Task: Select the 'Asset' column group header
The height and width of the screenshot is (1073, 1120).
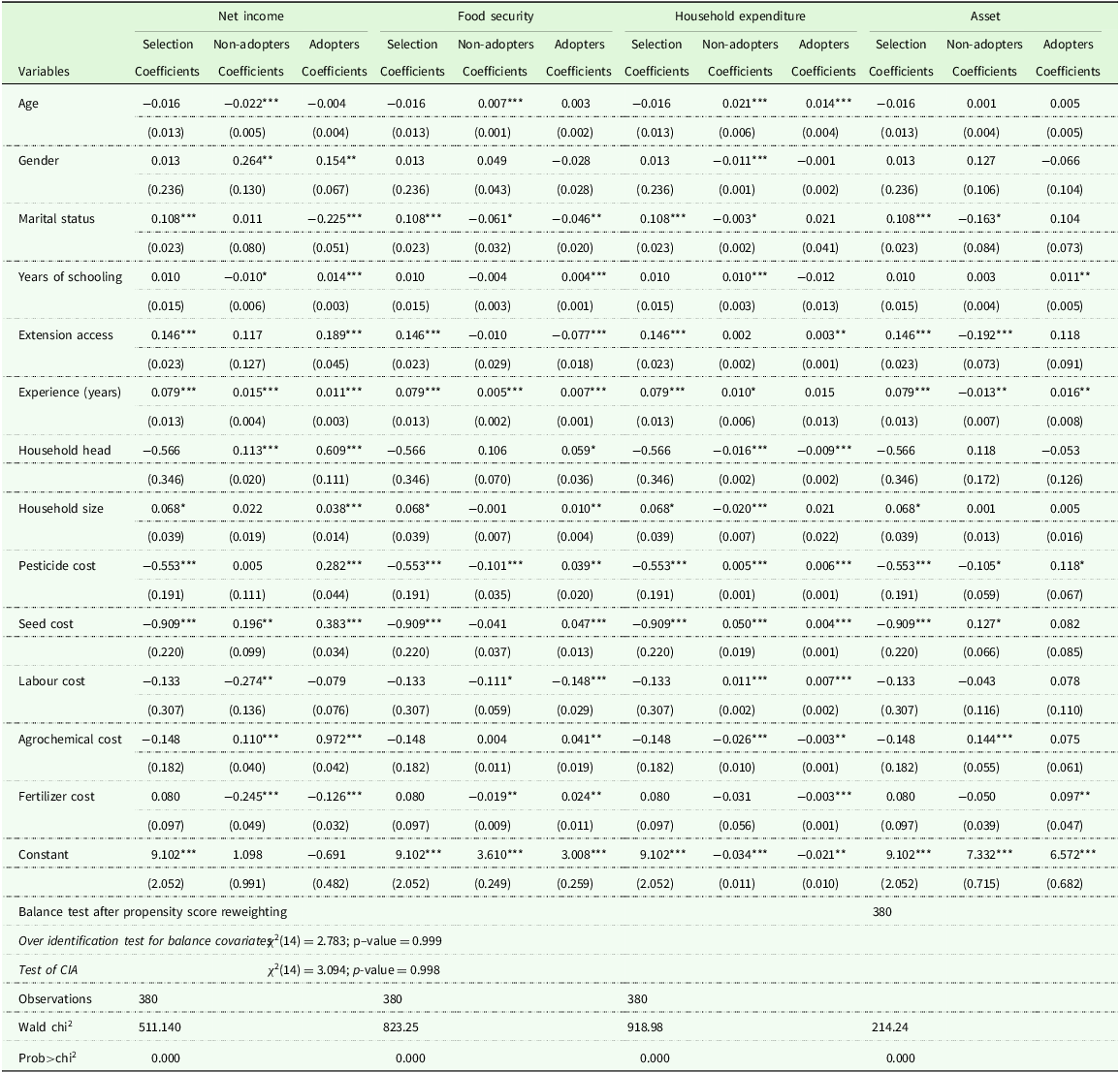Action: (984, 16)
